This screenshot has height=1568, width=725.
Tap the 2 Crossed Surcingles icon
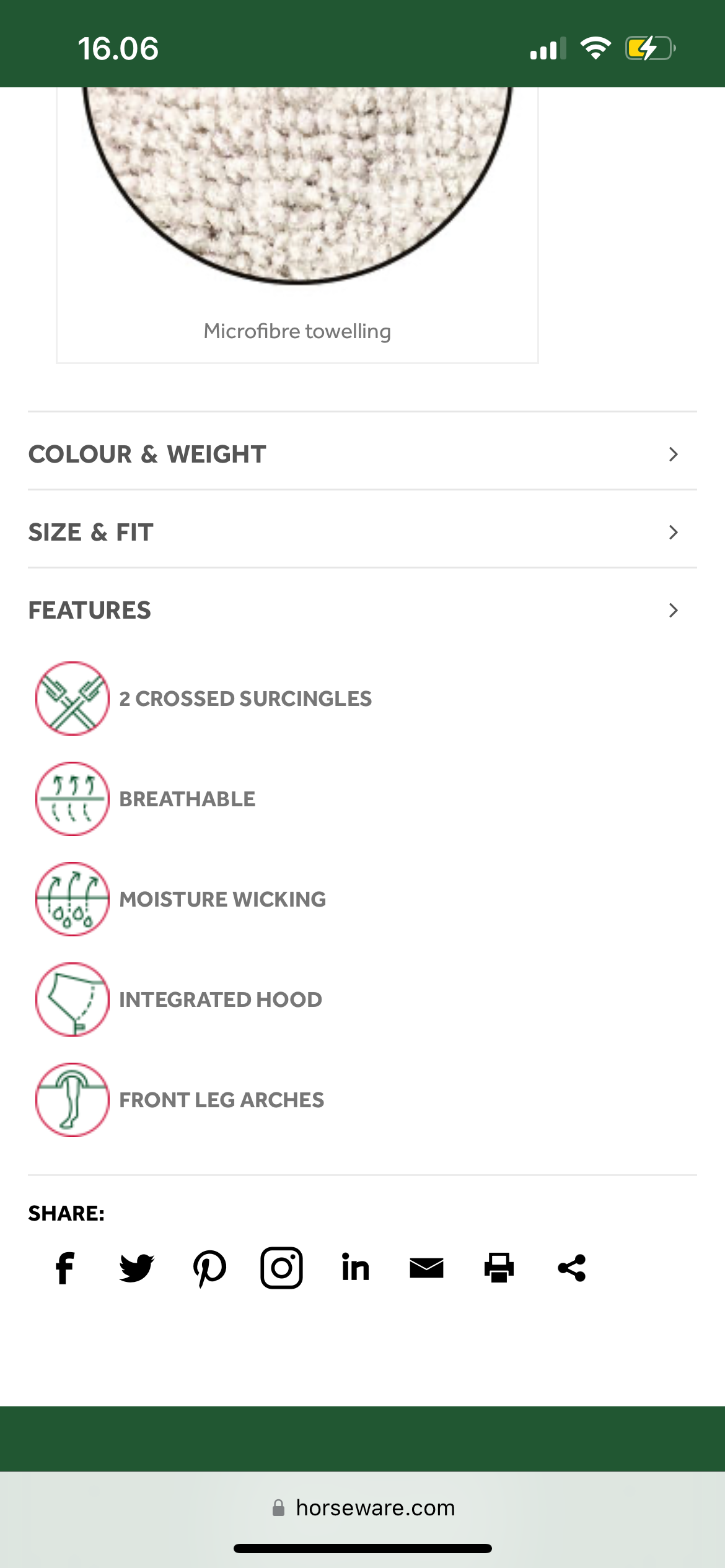72,699
